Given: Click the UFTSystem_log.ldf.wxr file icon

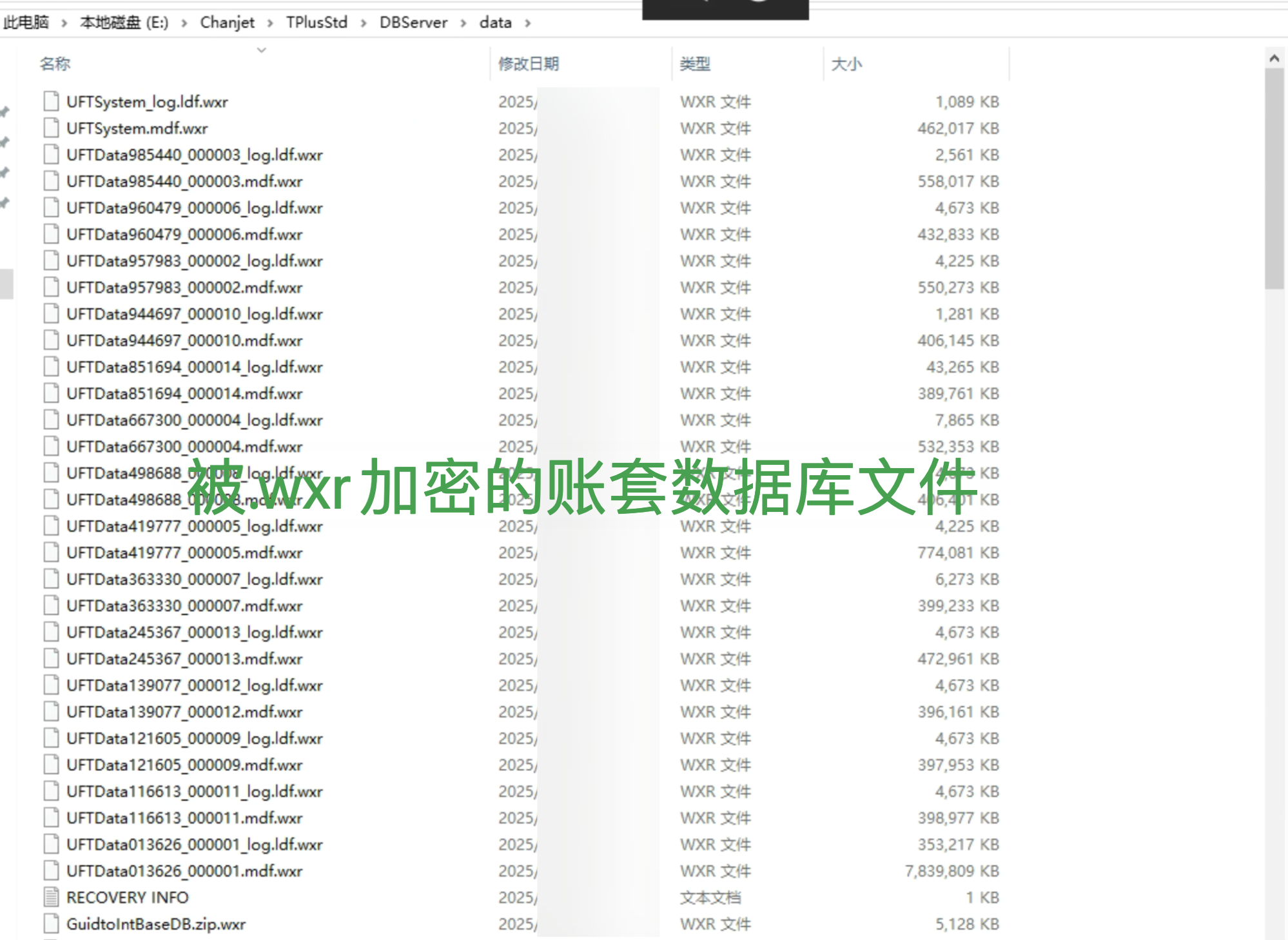Looking at the screenshot, I should click(x=51, y=102).
